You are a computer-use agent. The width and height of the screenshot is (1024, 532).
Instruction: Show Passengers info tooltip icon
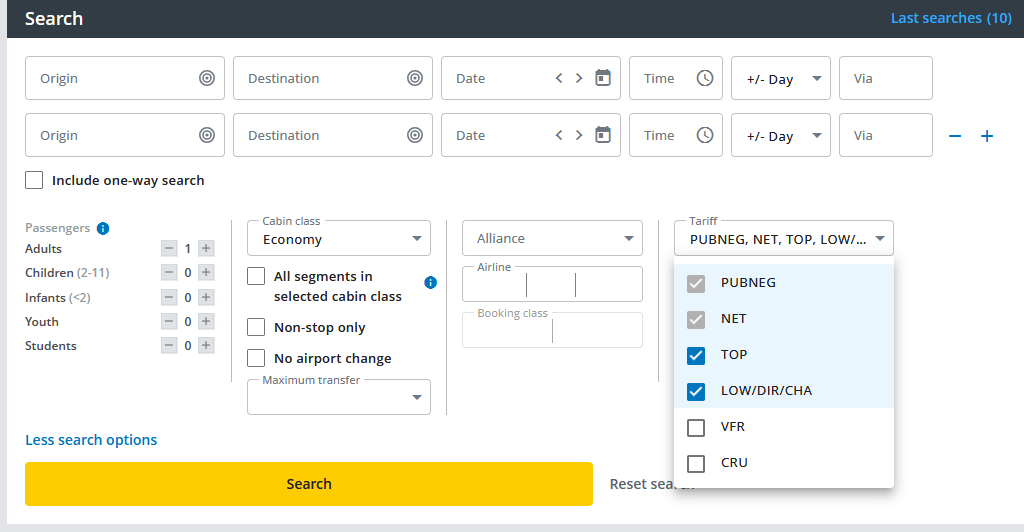tap(103, 228)
